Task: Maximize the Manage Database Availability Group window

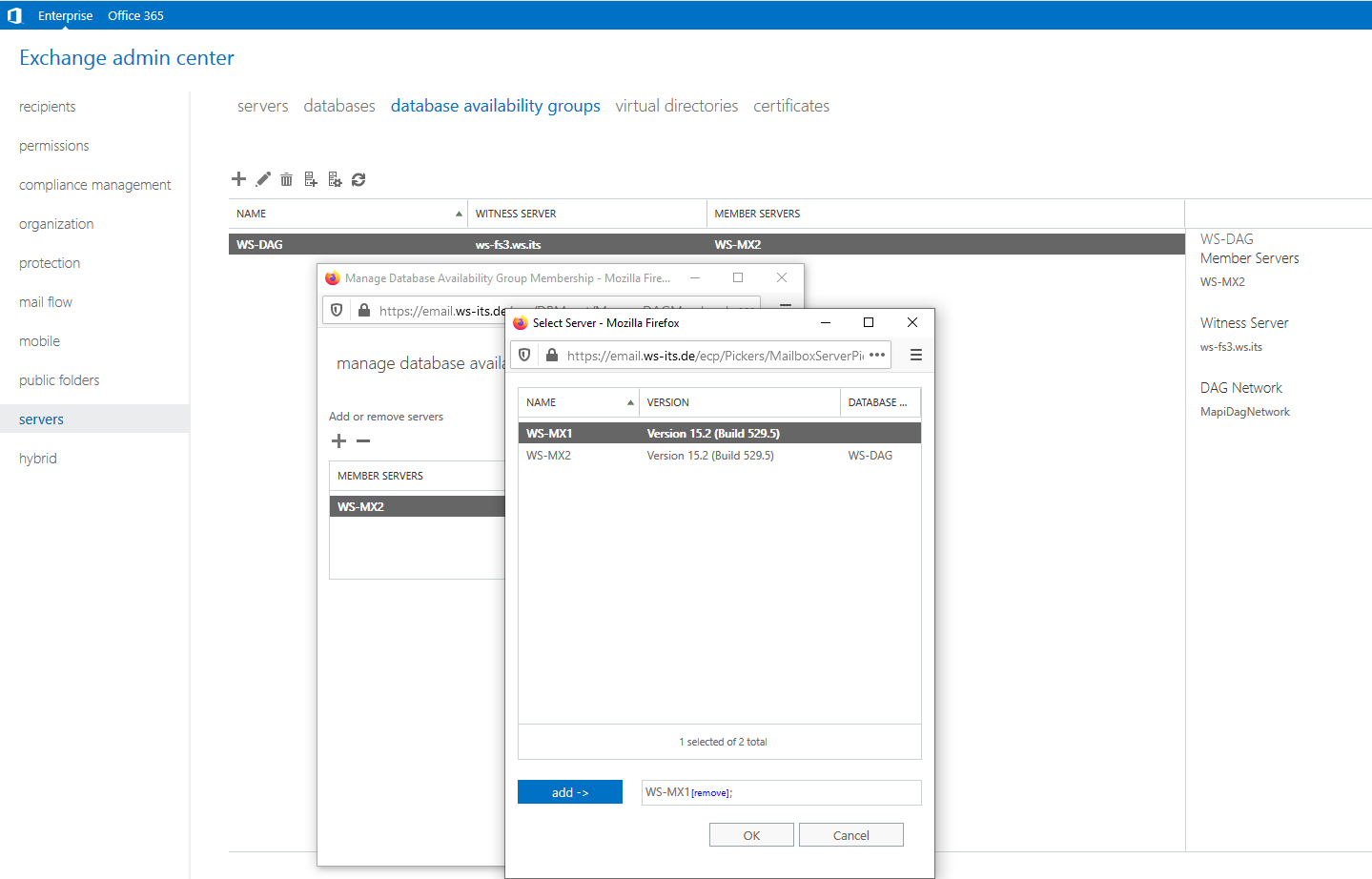Action: 738,277
